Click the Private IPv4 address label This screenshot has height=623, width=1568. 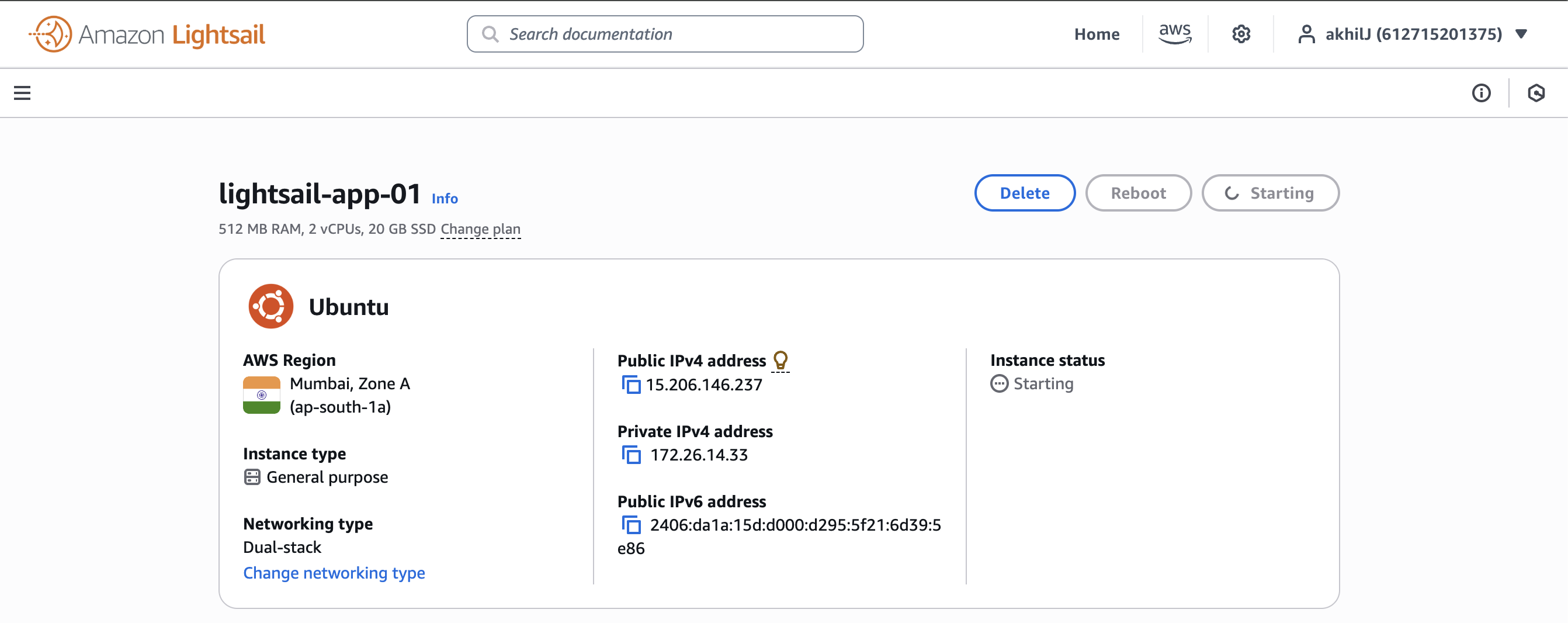[695, 431]
